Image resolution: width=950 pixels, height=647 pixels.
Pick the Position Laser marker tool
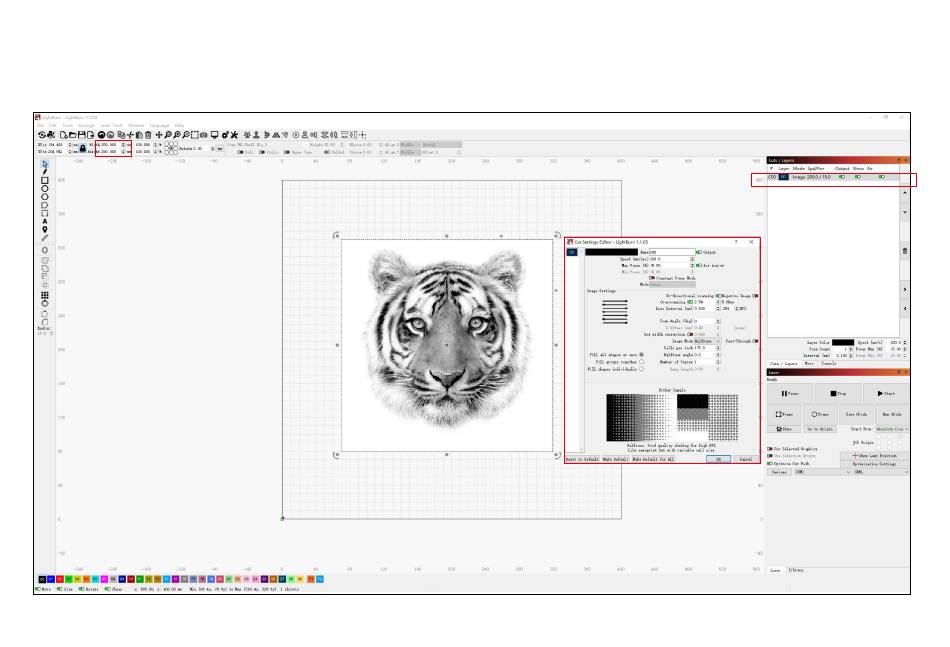(x=44, y=229)
